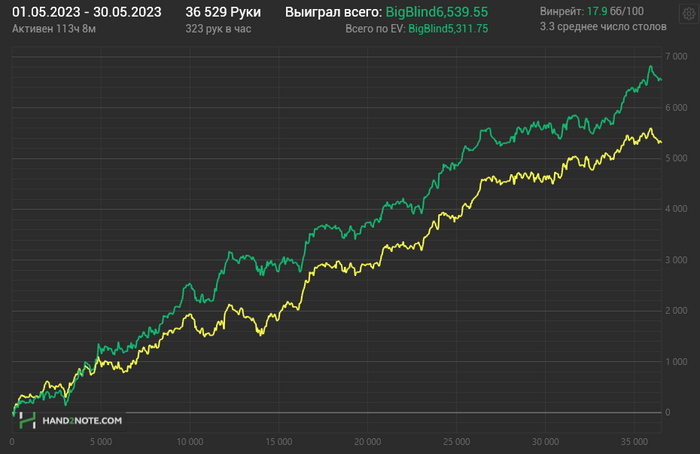
Task: Click the date range 01.05.2023 - 30.05.2023
Action: [87, 12]
